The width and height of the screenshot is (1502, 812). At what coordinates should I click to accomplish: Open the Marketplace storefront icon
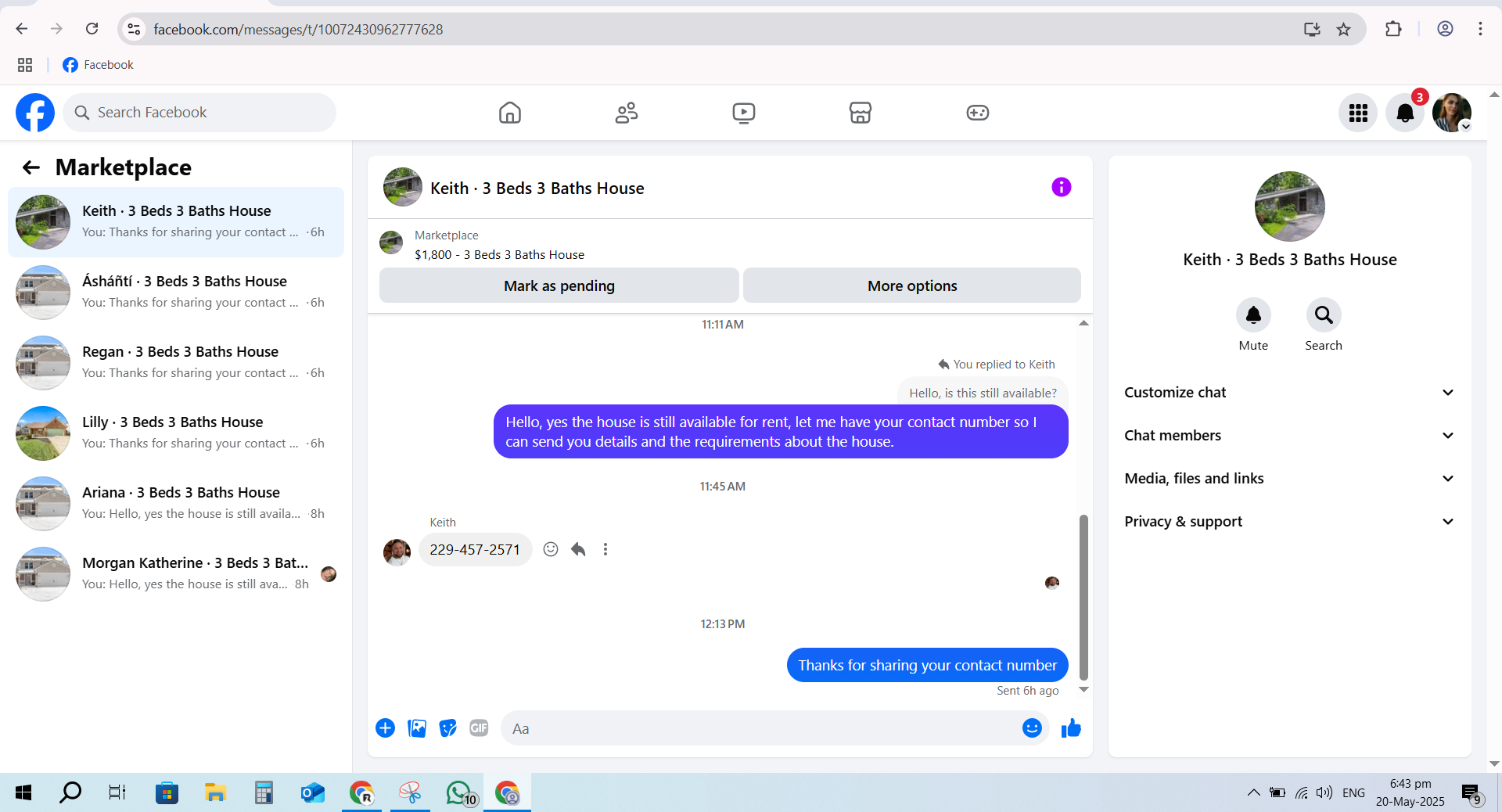[x=861, y=113]
